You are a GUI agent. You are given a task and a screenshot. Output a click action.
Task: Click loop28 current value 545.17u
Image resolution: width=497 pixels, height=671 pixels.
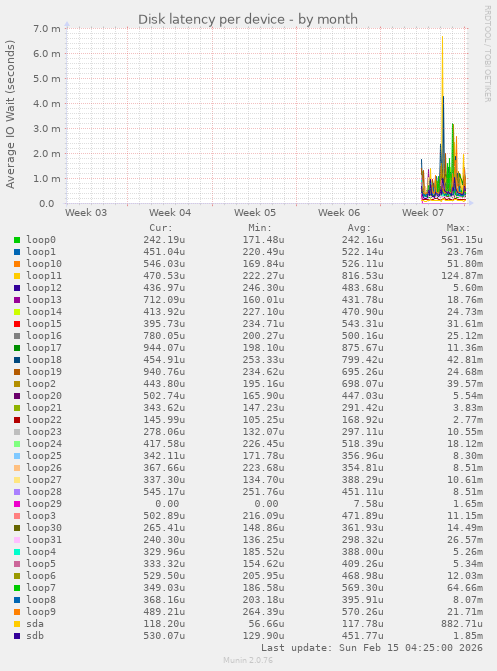164,491
